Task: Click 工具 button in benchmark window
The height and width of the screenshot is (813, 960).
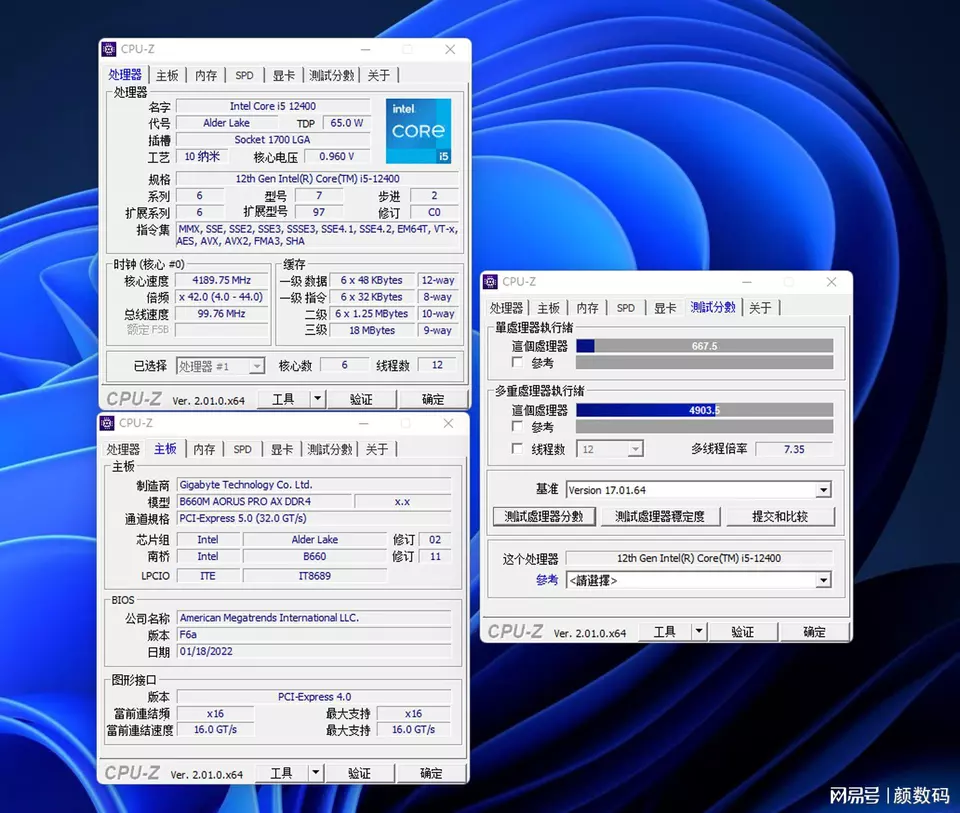Action: [x=664, y=631]
